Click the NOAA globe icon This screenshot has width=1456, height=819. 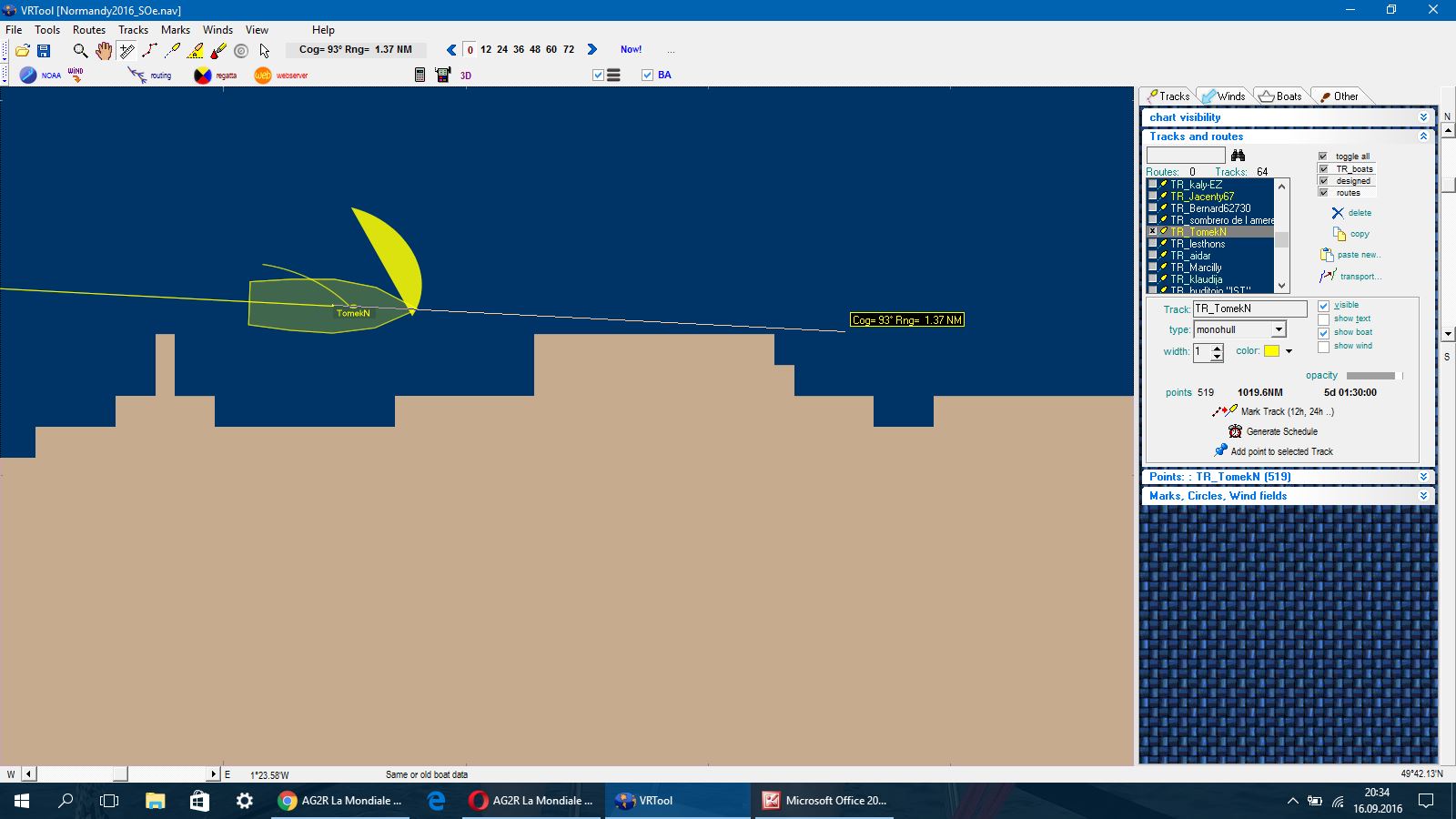pyautogui.click(x=28, y=76)
